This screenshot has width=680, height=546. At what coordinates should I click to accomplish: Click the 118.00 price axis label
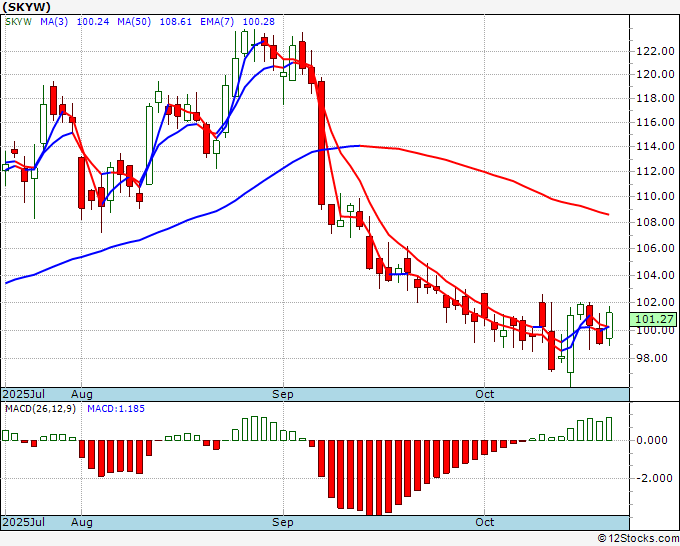(655, 98)
